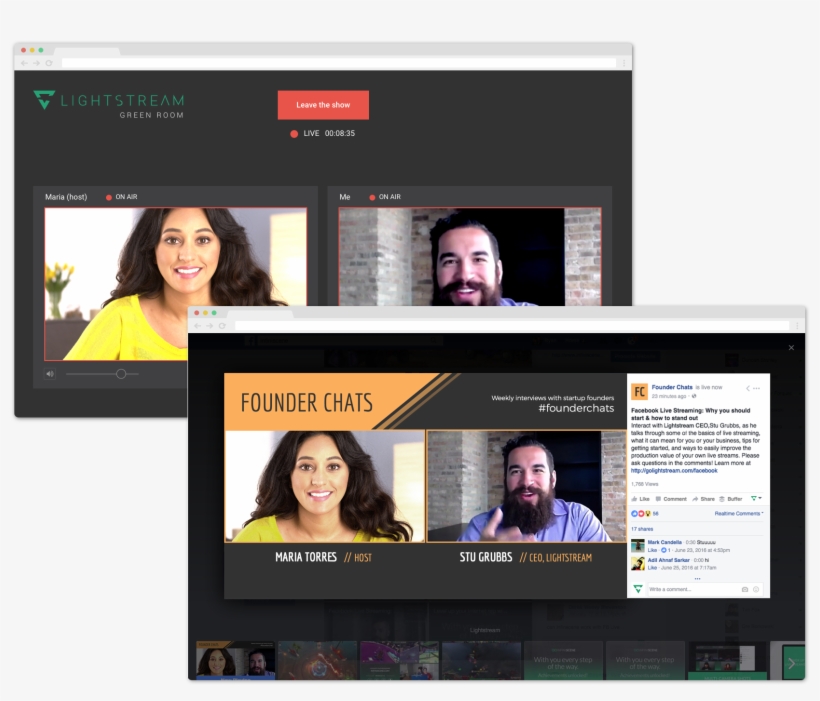Image resolution: width=820 pixels, height=701 pixels.
Task: Click the FC Founder Chats page avatar
Action: click(639, 391)
